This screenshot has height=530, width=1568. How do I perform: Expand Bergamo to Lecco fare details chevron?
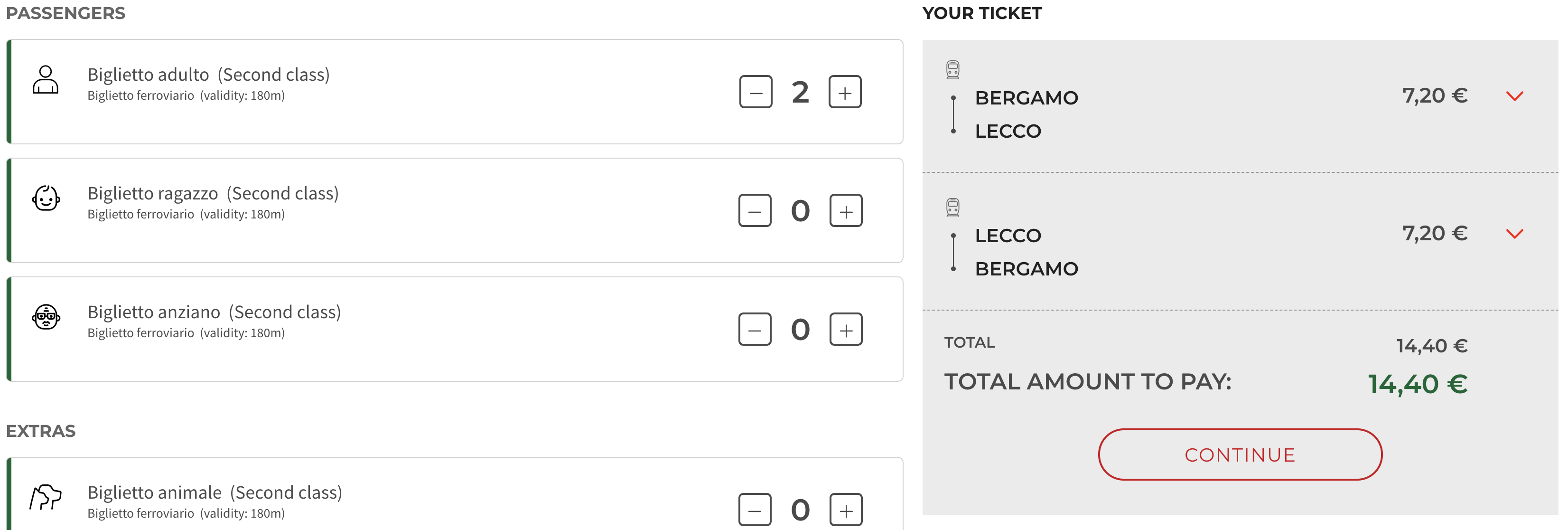click(1514, 96)
